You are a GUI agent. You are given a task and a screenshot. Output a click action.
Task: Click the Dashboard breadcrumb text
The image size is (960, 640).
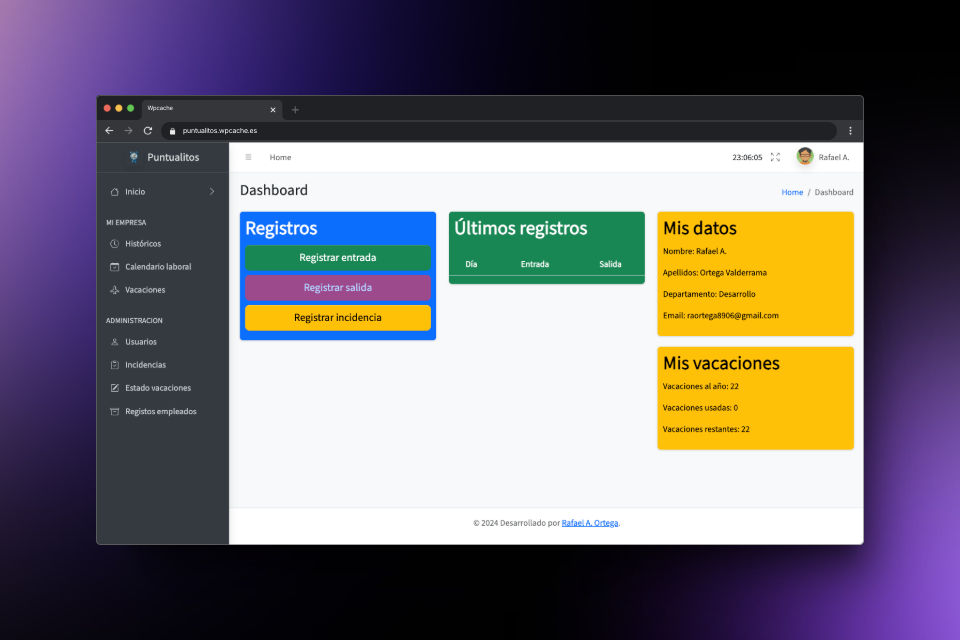click(x=834, y=192)
